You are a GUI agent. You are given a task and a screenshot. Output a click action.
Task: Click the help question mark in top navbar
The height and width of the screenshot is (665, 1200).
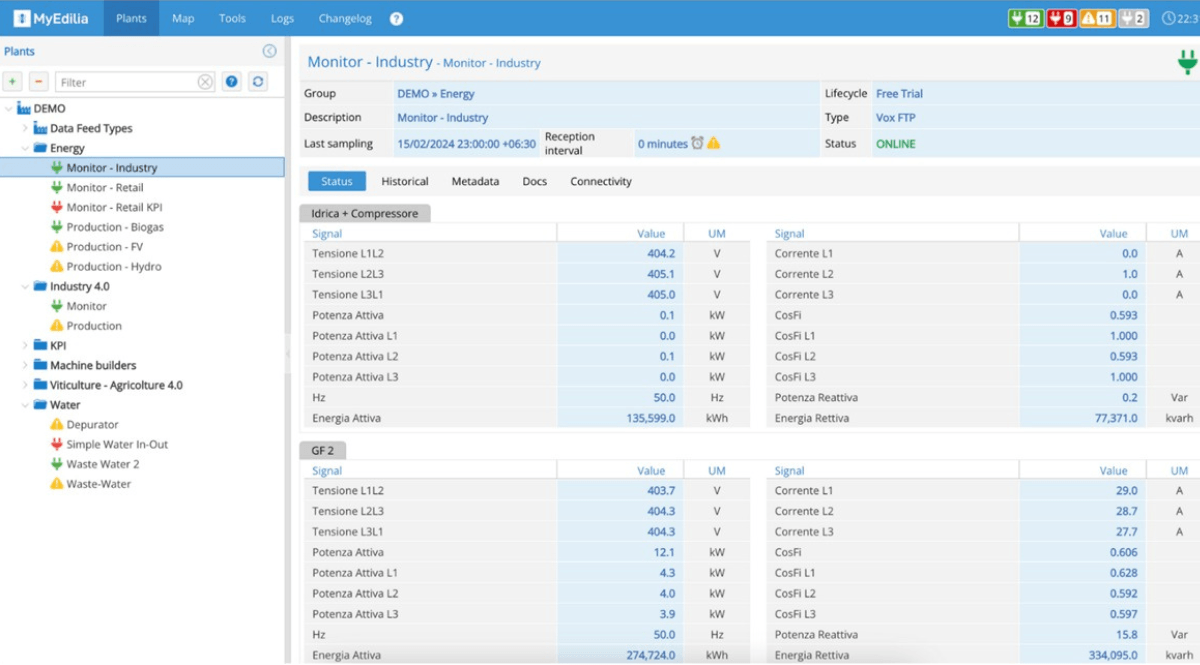(x=396, y=19)
